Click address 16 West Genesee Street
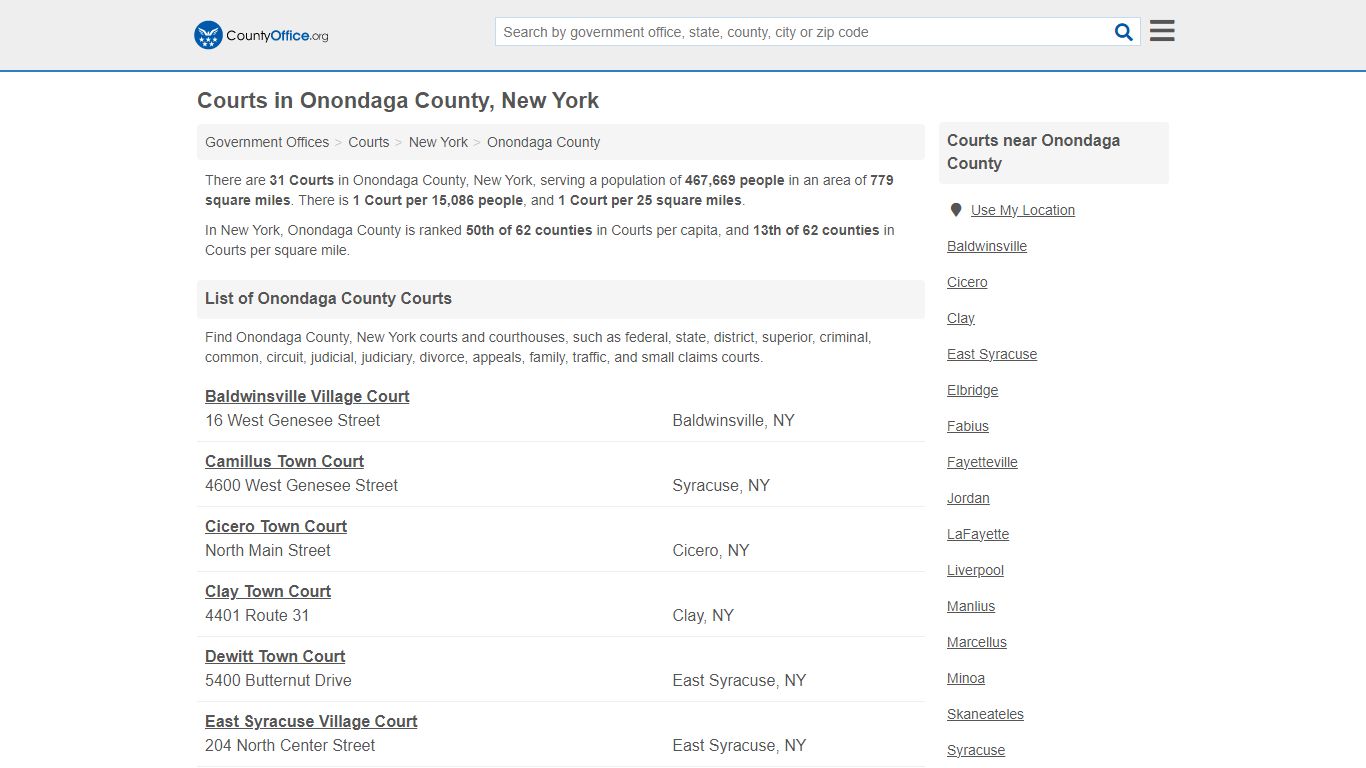The height and width of the screenshot is (768, 1366). point(292,420)
